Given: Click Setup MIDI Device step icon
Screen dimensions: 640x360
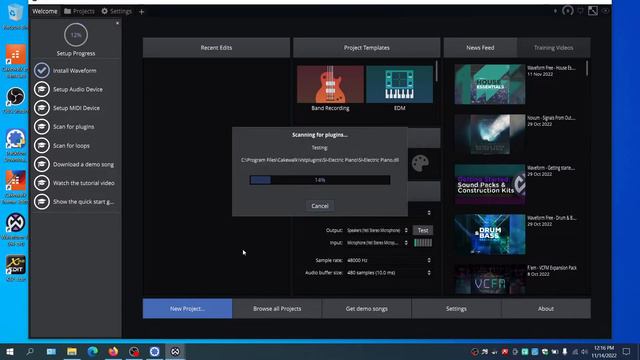Looking at the screenshot, I should coord(42,108).
